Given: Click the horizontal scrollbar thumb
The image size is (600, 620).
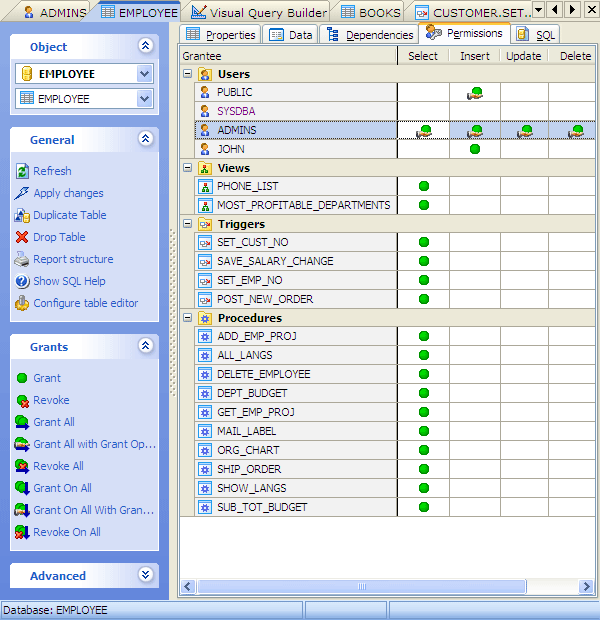Looking at the screenshot, I should tap(362, 586).
